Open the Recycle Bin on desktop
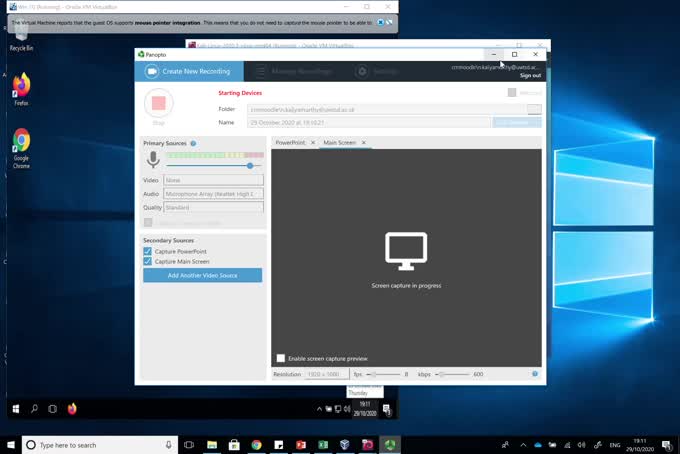Image resolution: width=680 pixels, height=454 pixels. click(x=21, y=37)
